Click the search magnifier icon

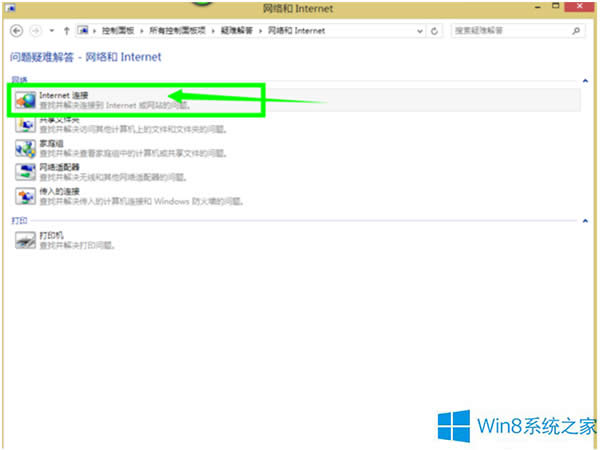[x=576, y=31]
